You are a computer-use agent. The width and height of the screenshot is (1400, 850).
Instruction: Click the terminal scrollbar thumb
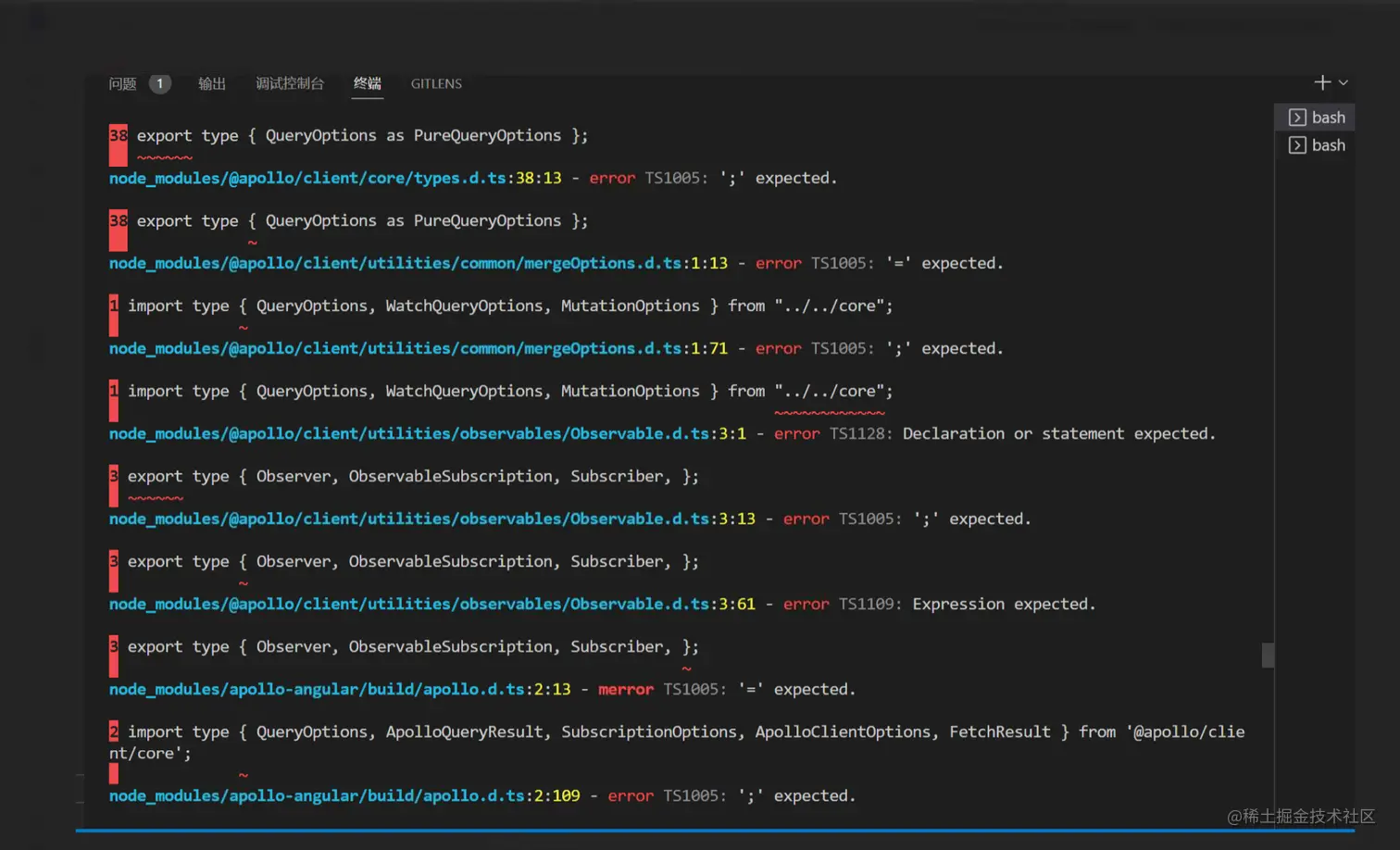[1268, 655]
